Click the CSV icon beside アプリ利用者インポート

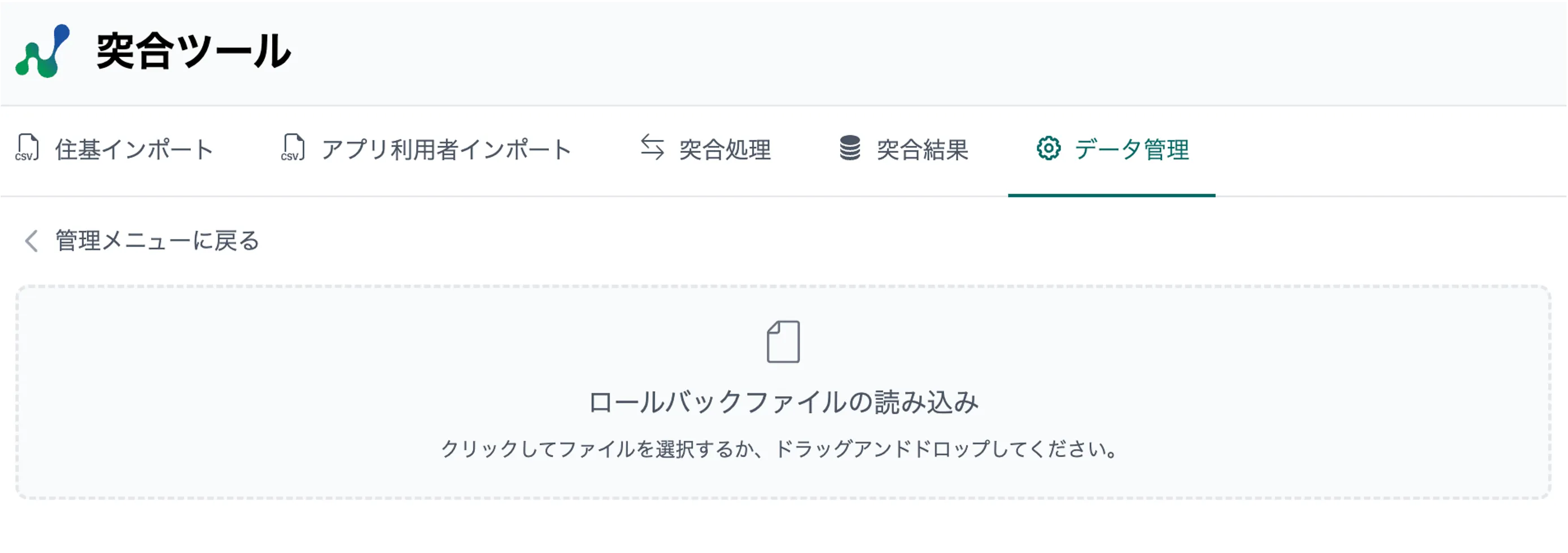tap(292, 148)
